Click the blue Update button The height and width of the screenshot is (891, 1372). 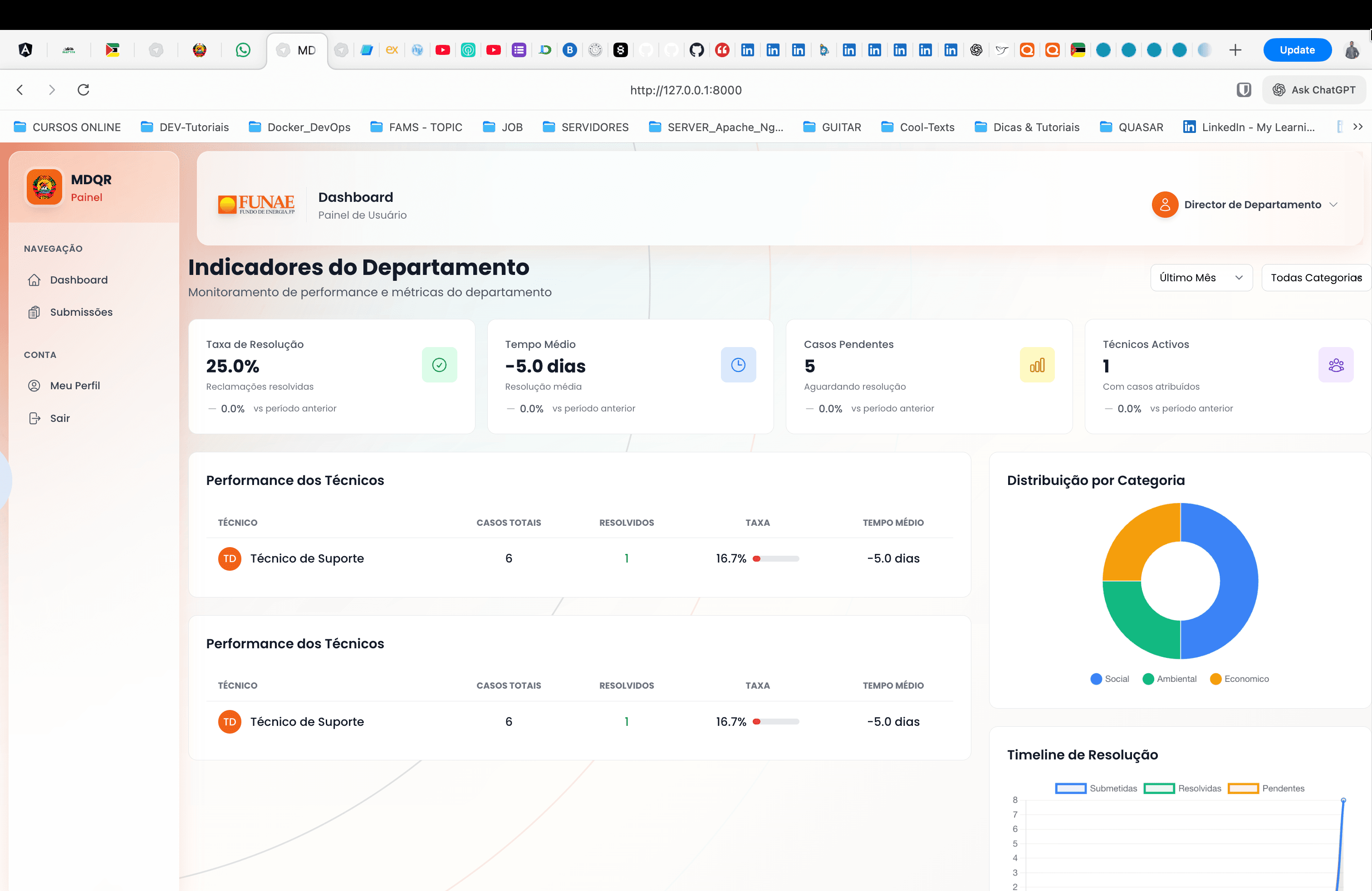point(1297,50)
